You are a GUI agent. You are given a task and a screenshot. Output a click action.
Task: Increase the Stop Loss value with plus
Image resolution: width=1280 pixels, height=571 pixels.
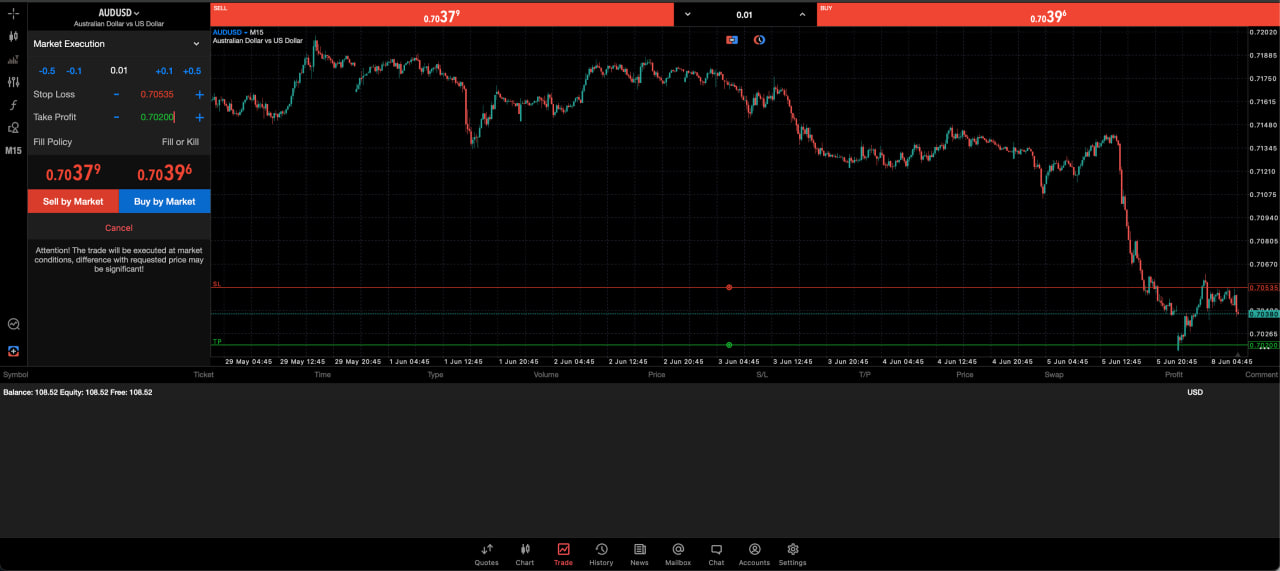[x=199, y=94]
